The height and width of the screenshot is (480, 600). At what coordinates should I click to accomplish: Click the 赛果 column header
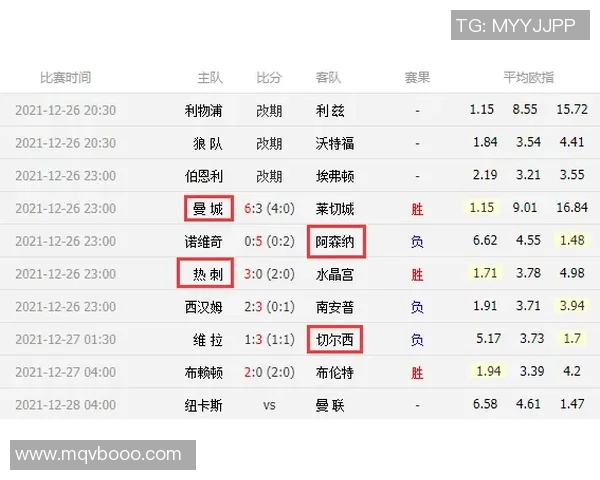417,77
